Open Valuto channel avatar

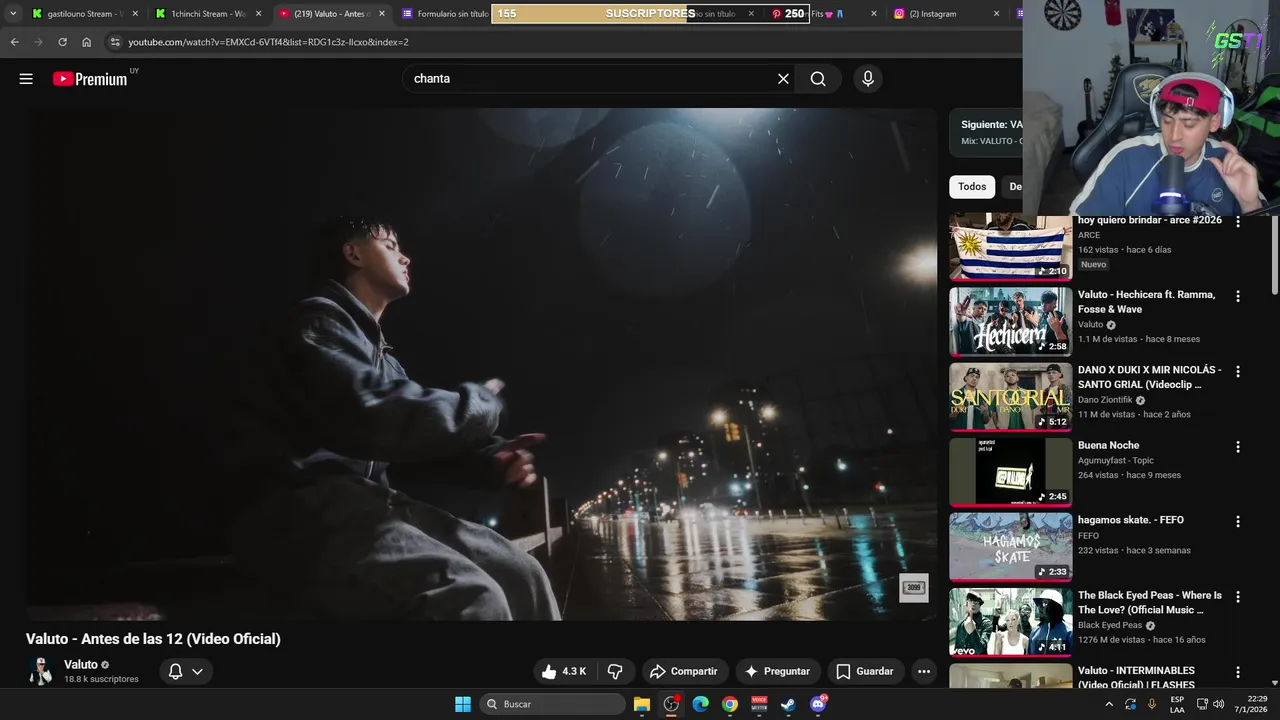point(40,671)
